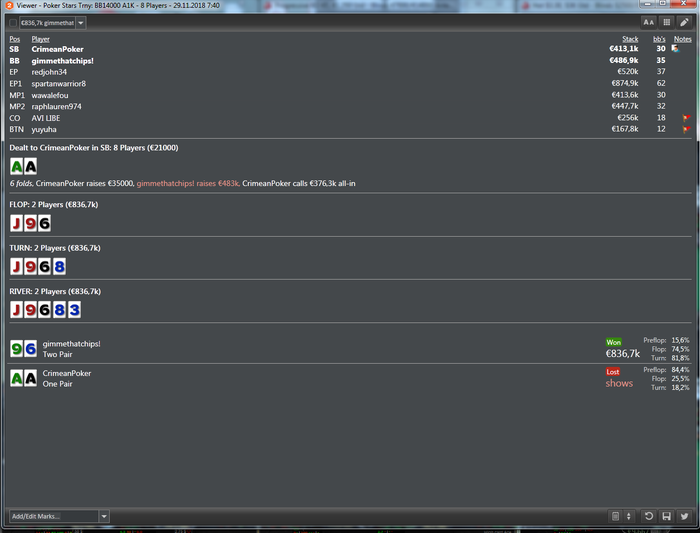
Task: Save the hand with the floppy disk icon
Action: 667,516
